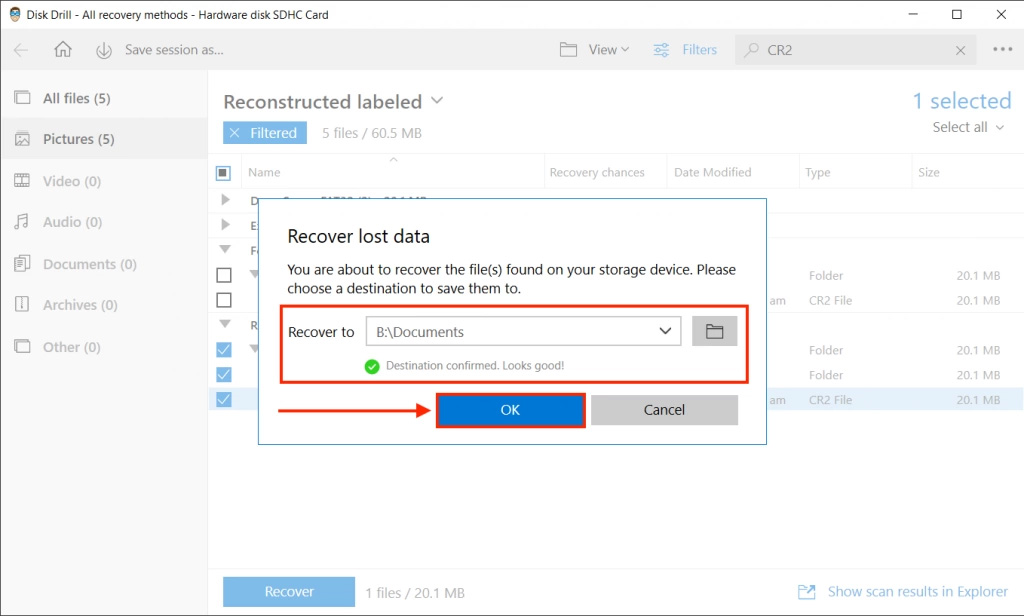The height and width of the screenshot is (616, 1024).
Task: Close the Disk Drill window
Action: point(1001,14)
